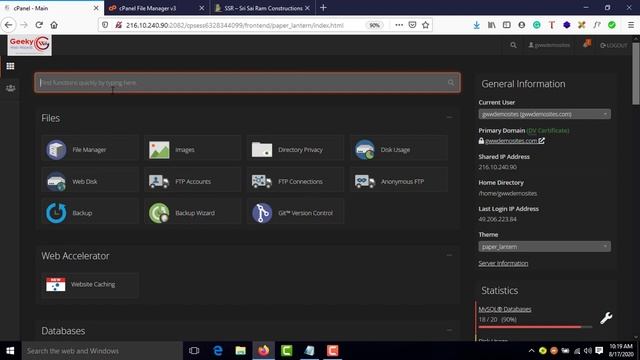Screen dimensions: 640x360
Task: Click the cPanel grid home icon in sidebar
Action: coord(10,66)
